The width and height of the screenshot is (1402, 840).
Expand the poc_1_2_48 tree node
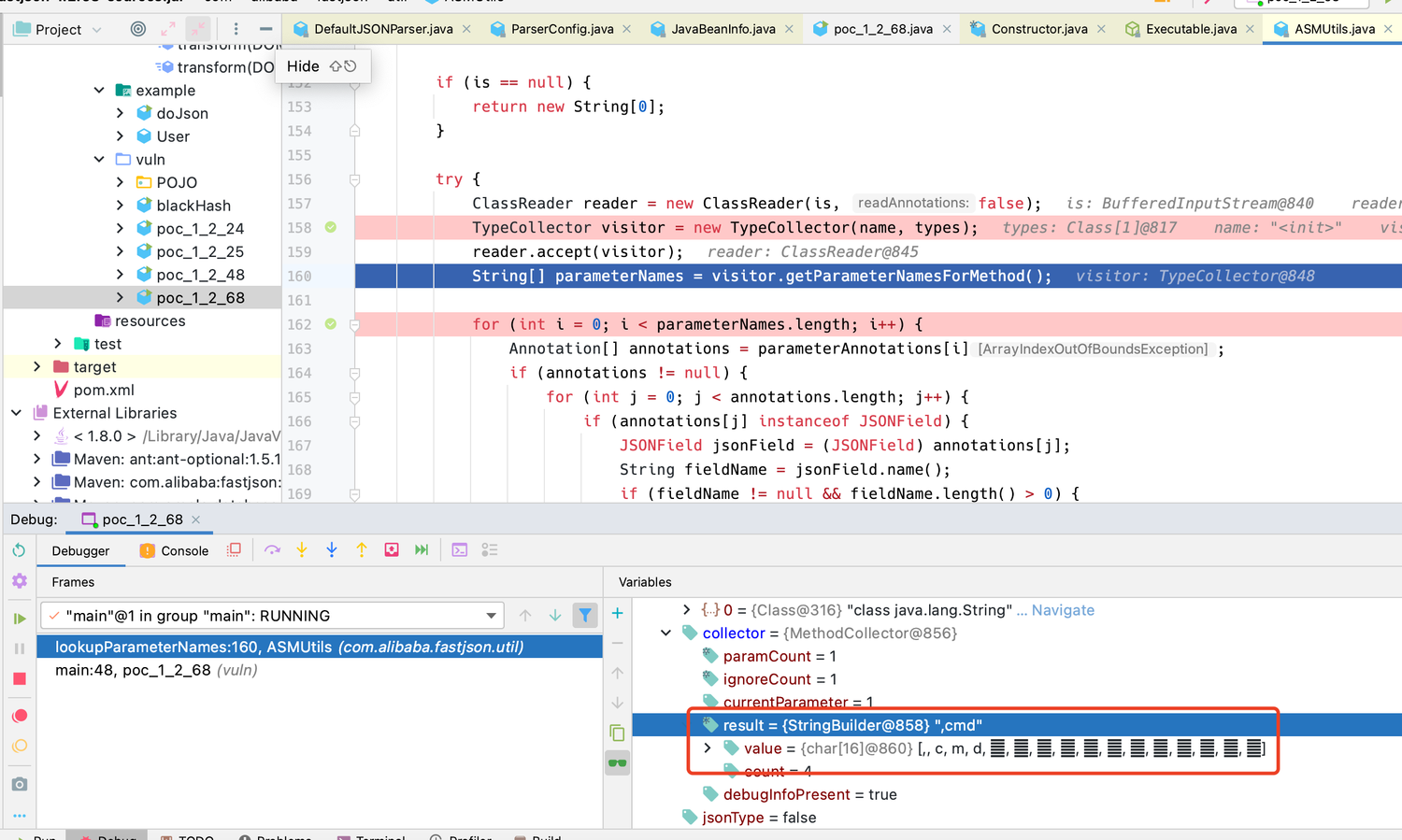coord(120,275)
